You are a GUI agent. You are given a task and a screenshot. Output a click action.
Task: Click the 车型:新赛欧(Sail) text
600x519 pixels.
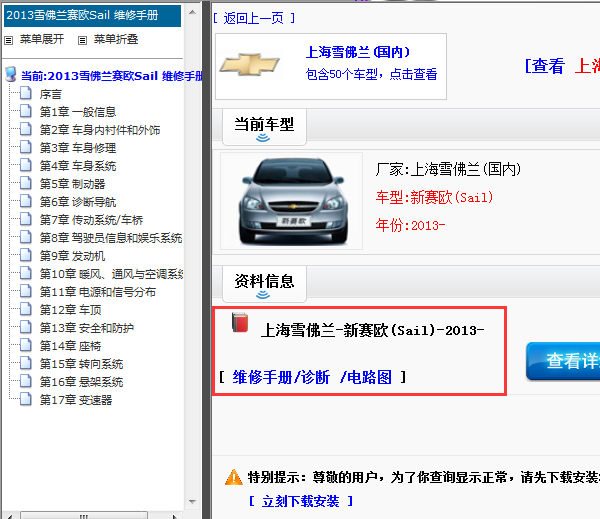coord(434,197)
